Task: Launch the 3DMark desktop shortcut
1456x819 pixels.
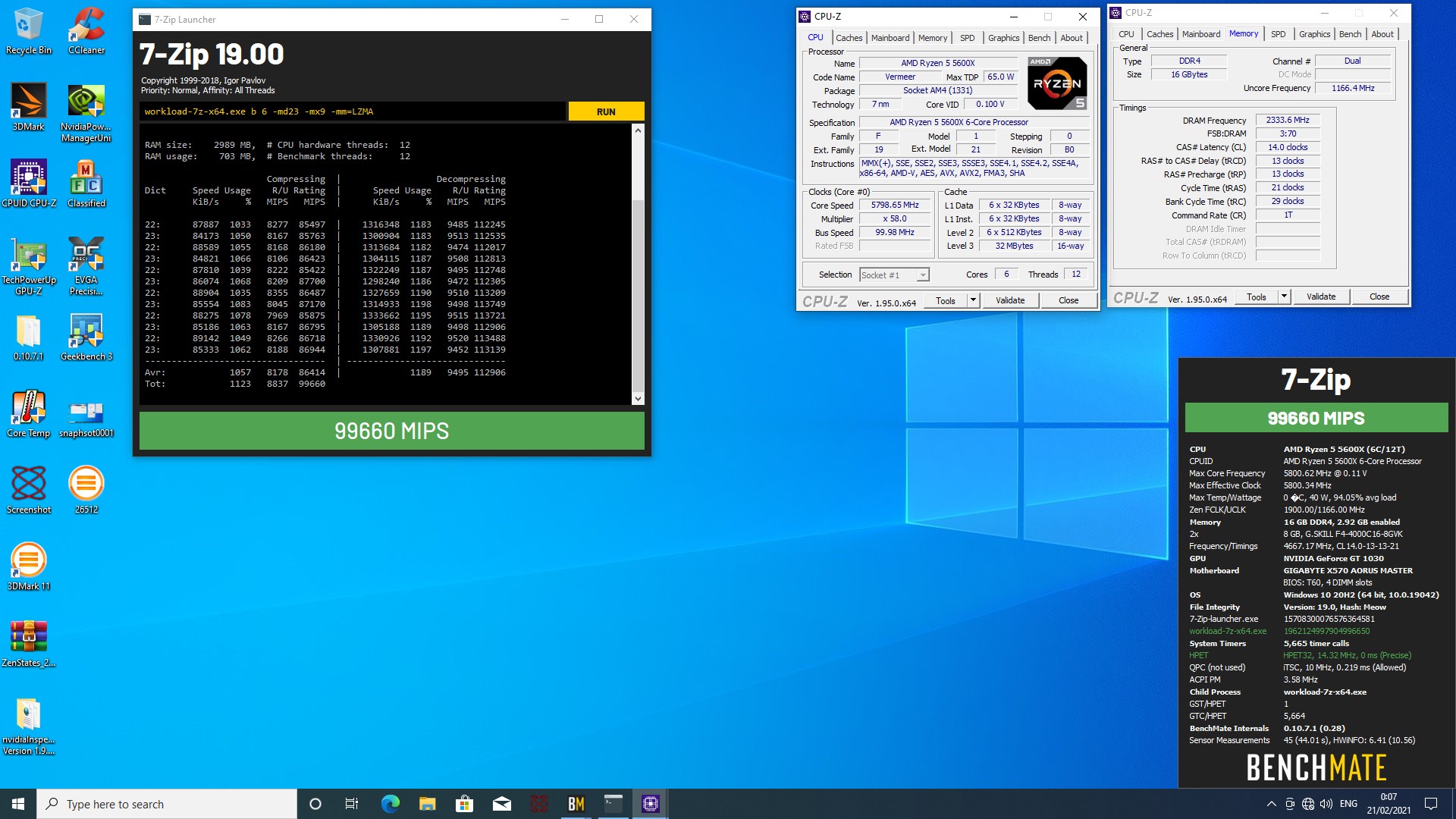Action: point(29,107)
